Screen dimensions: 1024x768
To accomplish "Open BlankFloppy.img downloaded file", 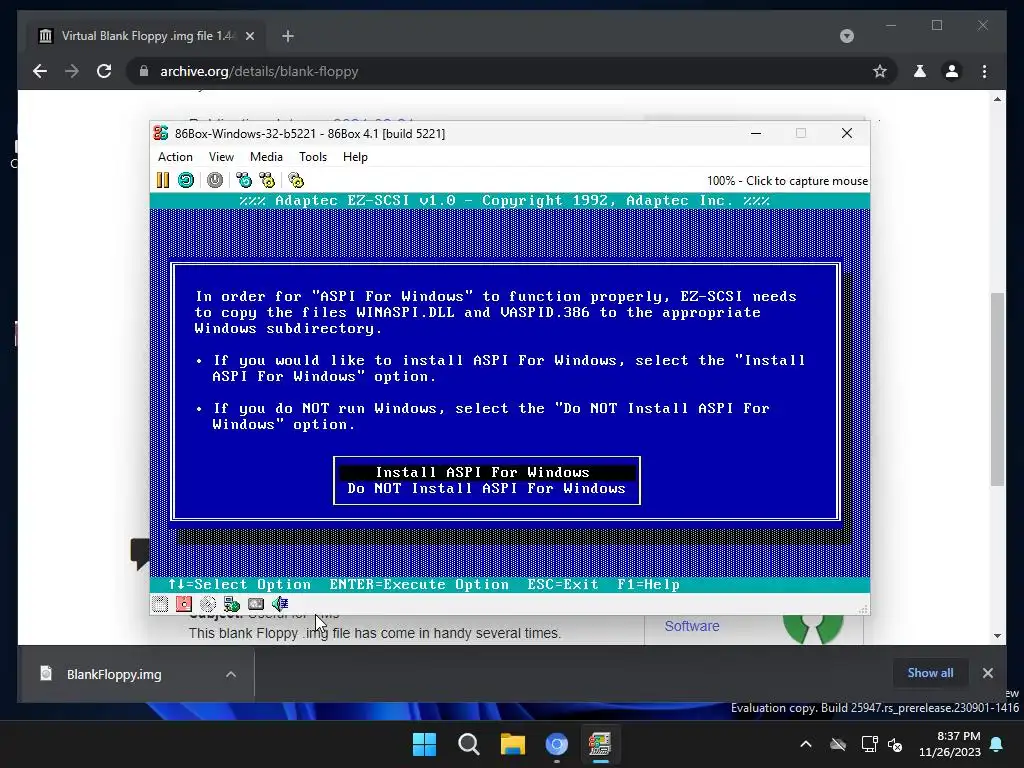I will [114, 674].
